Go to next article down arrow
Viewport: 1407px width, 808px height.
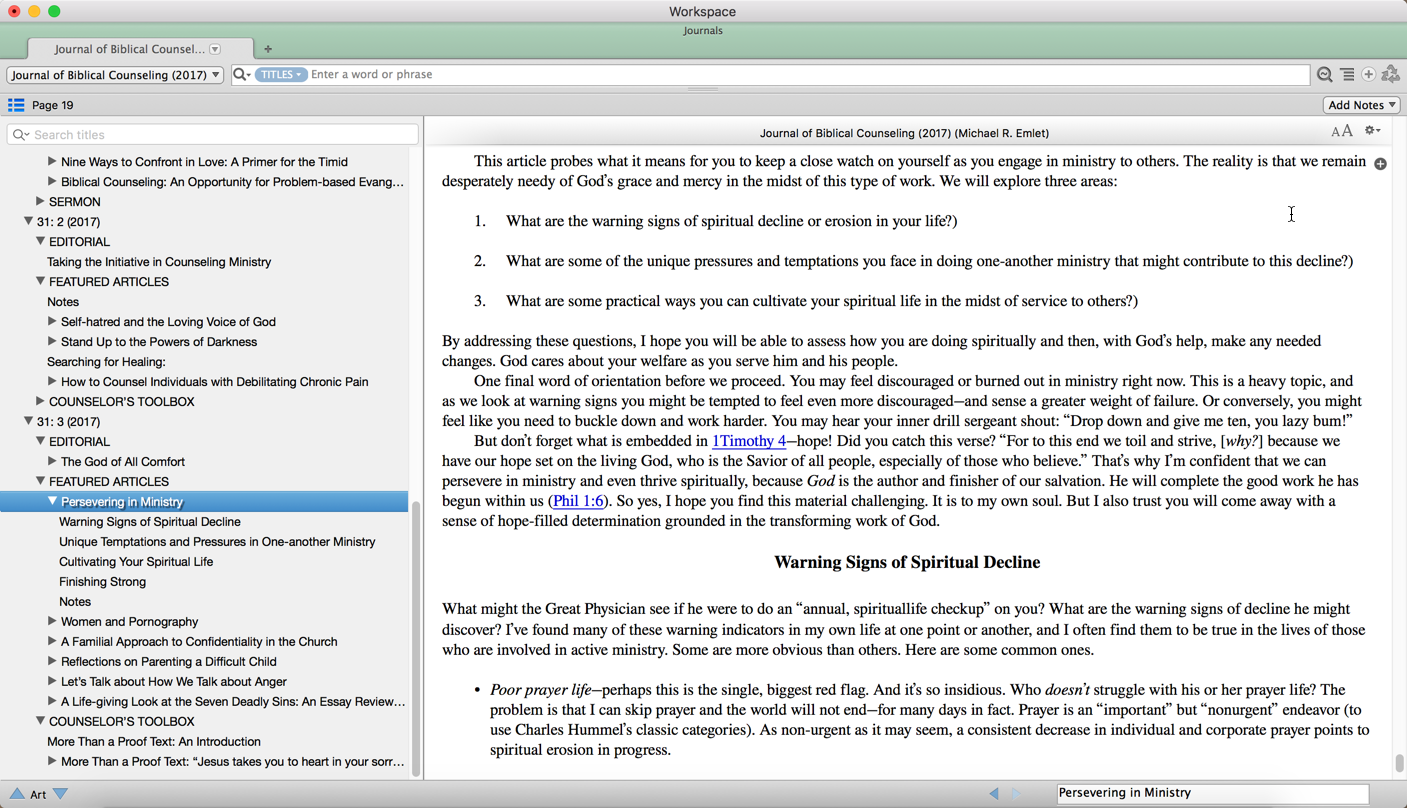[60, 794]
